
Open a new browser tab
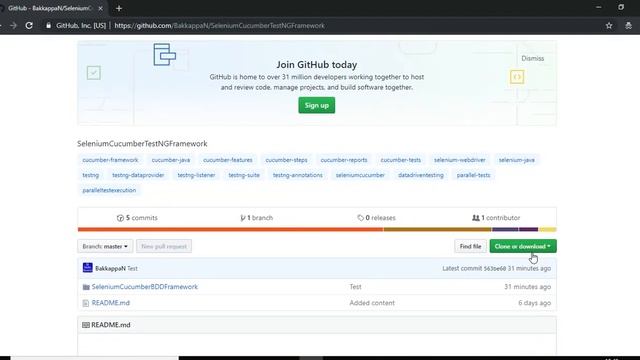tap(119, 8)
